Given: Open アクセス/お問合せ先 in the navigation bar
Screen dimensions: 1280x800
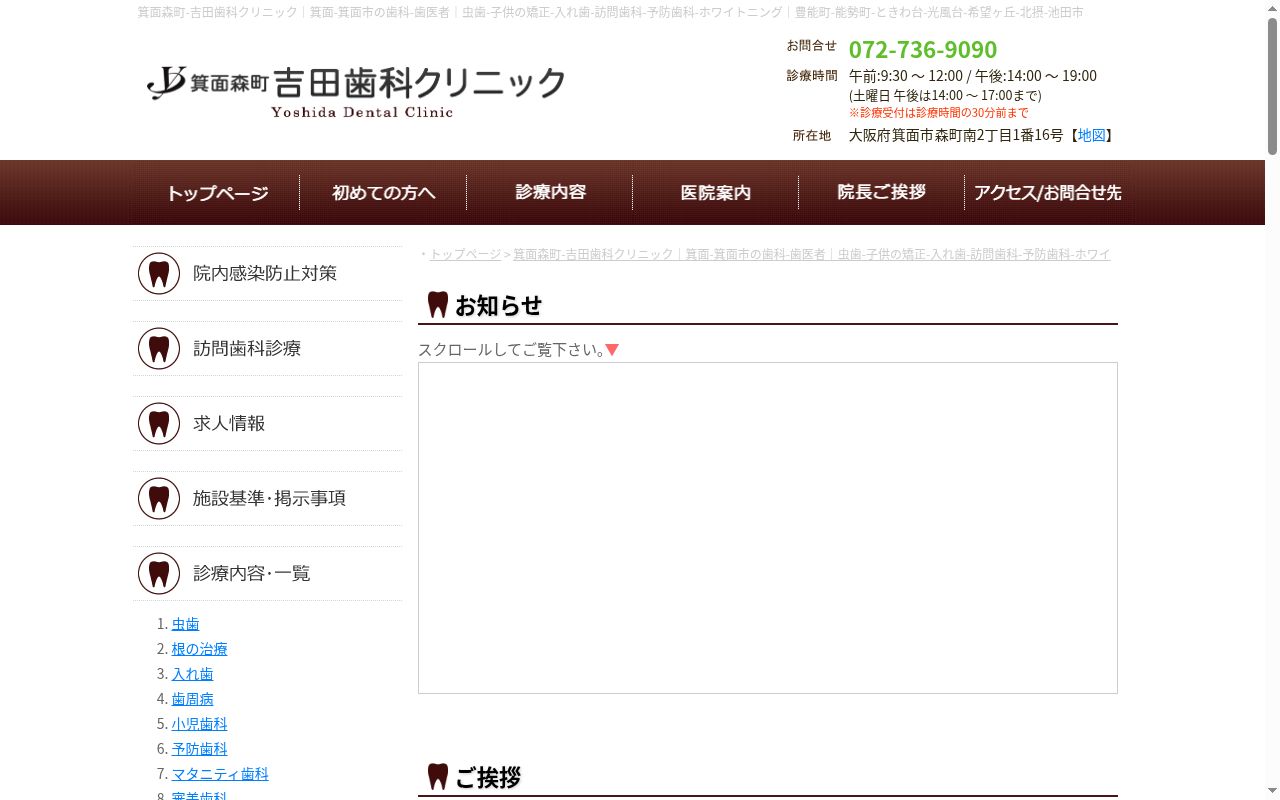Looking at the screenshot, I should click(1047, 193).
